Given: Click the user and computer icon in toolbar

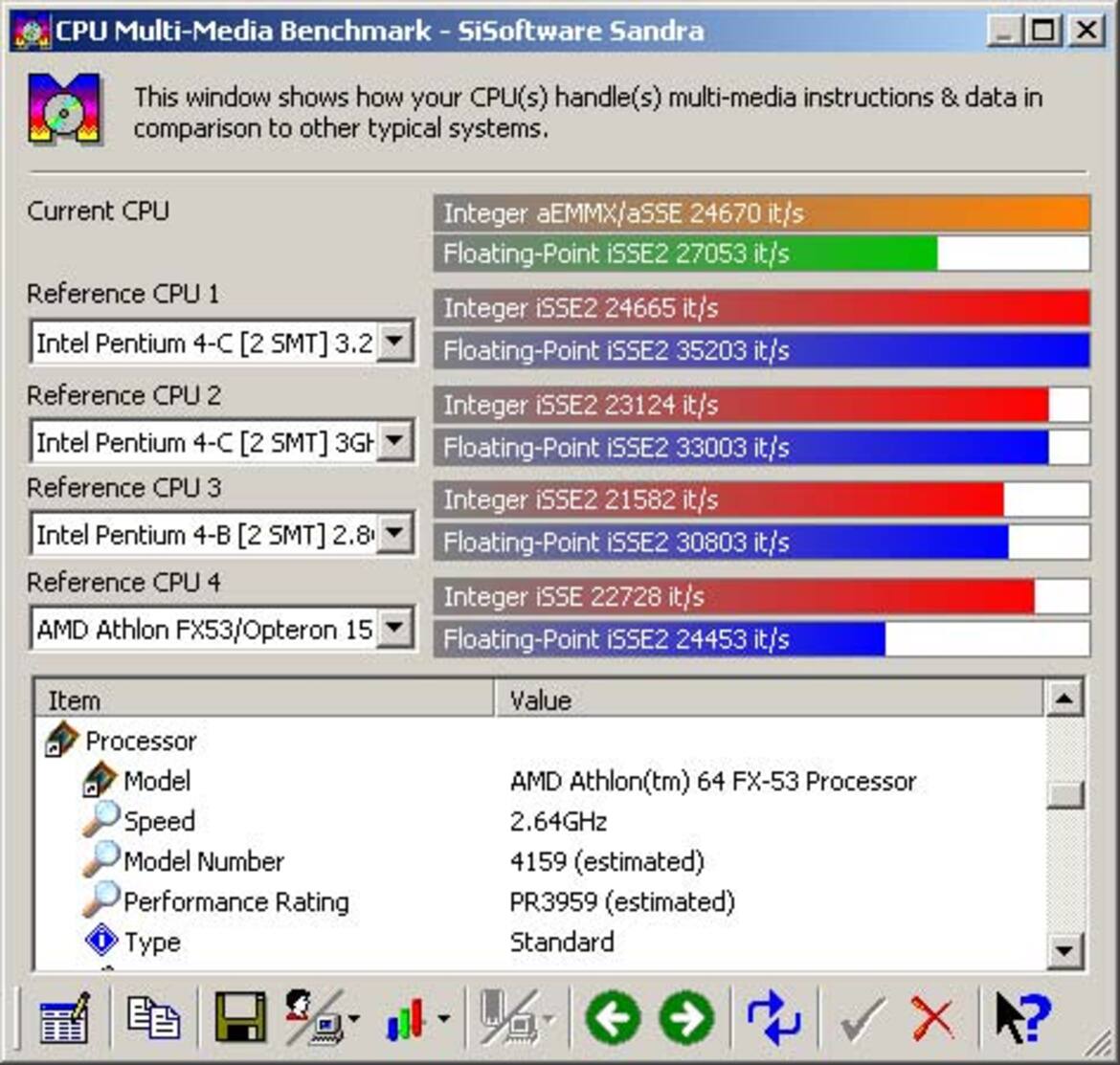Looking at the screenshot, I should point(314,1017).
